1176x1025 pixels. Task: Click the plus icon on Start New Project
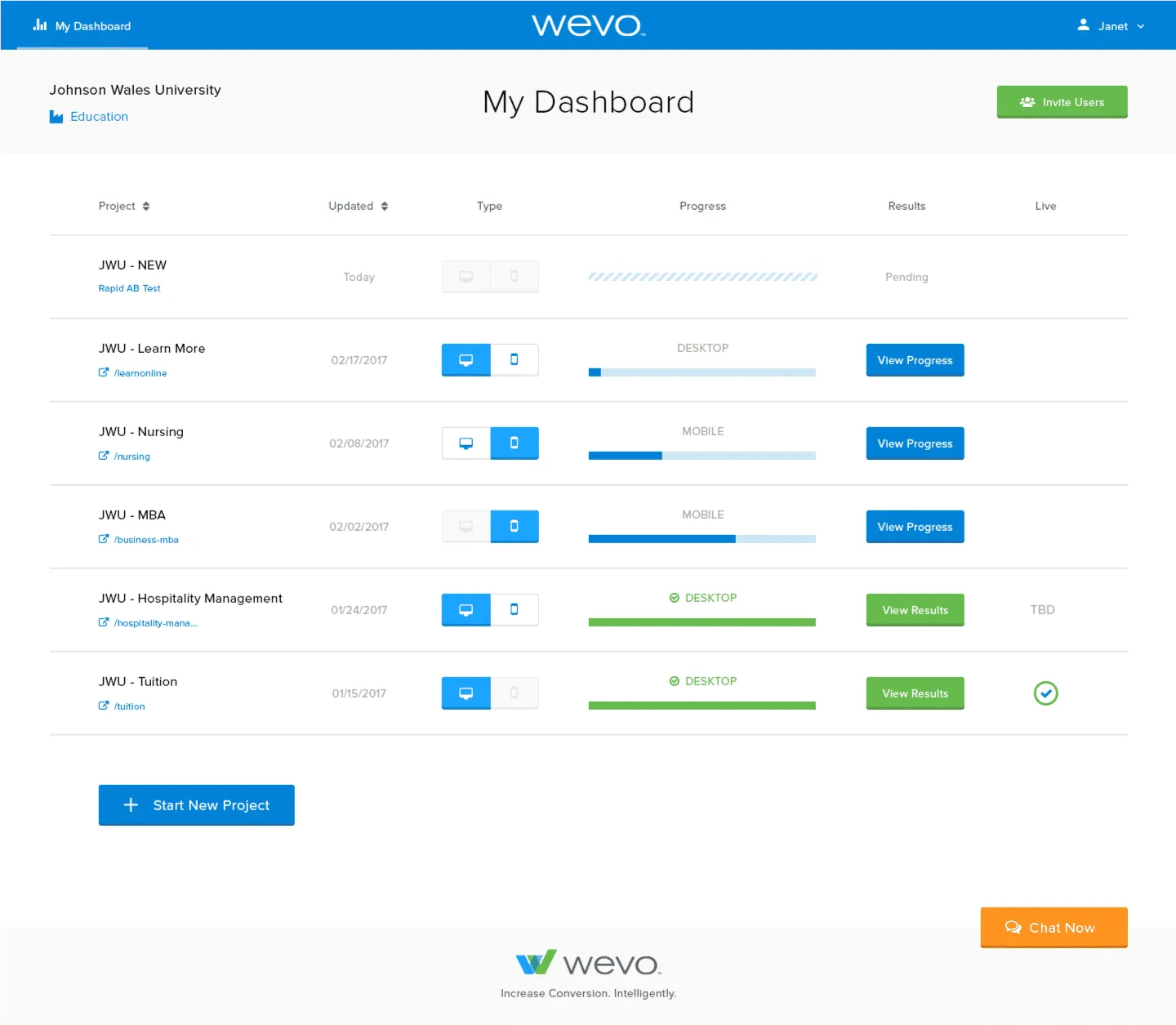[x=131, y=805]
